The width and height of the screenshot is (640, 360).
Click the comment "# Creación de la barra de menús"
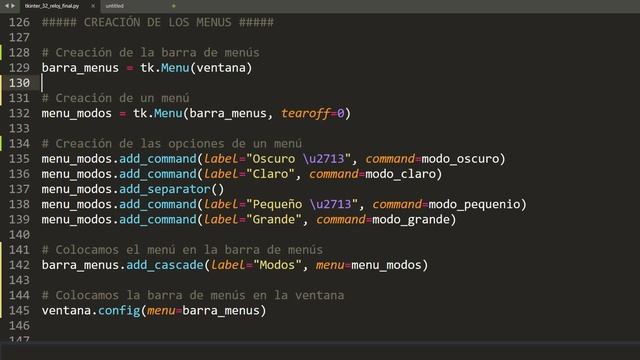point(151,53)
